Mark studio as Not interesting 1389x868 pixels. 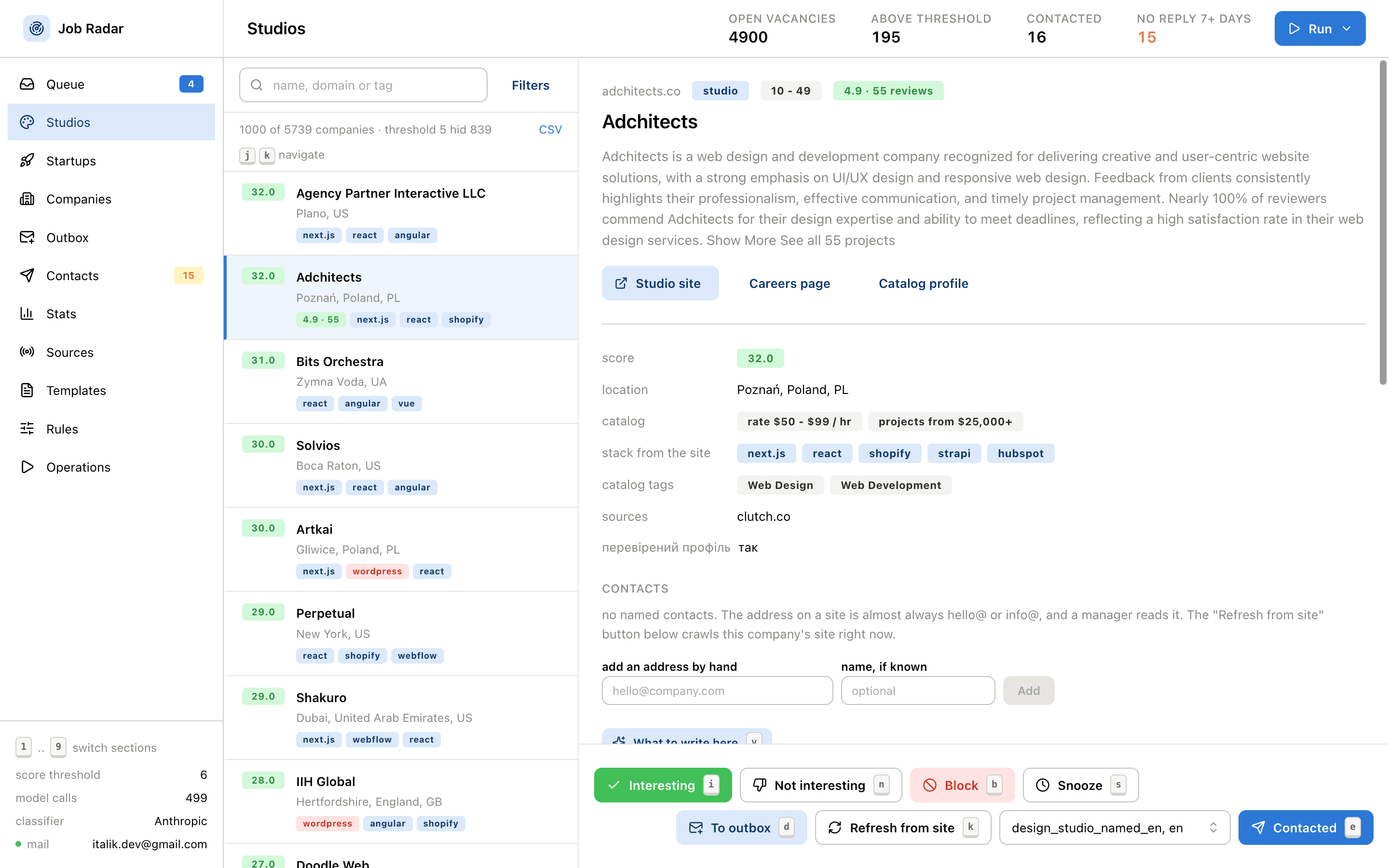click(821, 785)
